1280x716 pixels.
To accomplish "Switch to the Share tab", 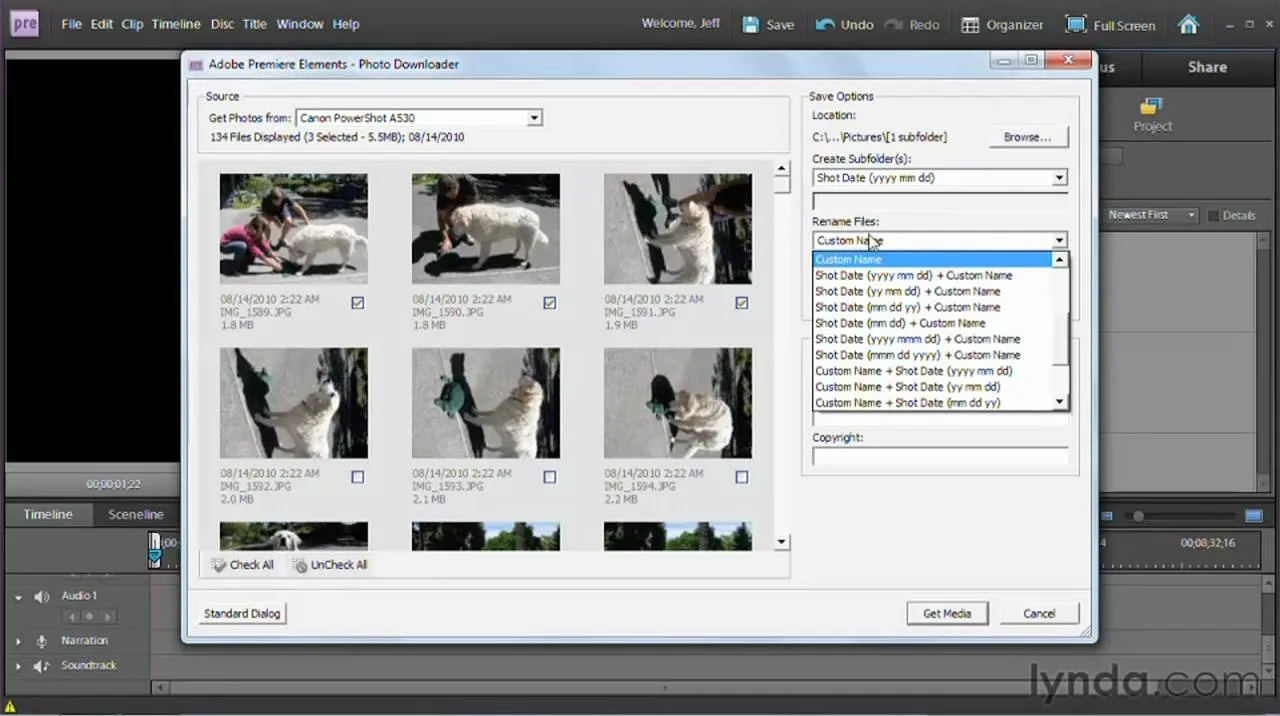I will pyautogui.click(x=1207, y=67).
